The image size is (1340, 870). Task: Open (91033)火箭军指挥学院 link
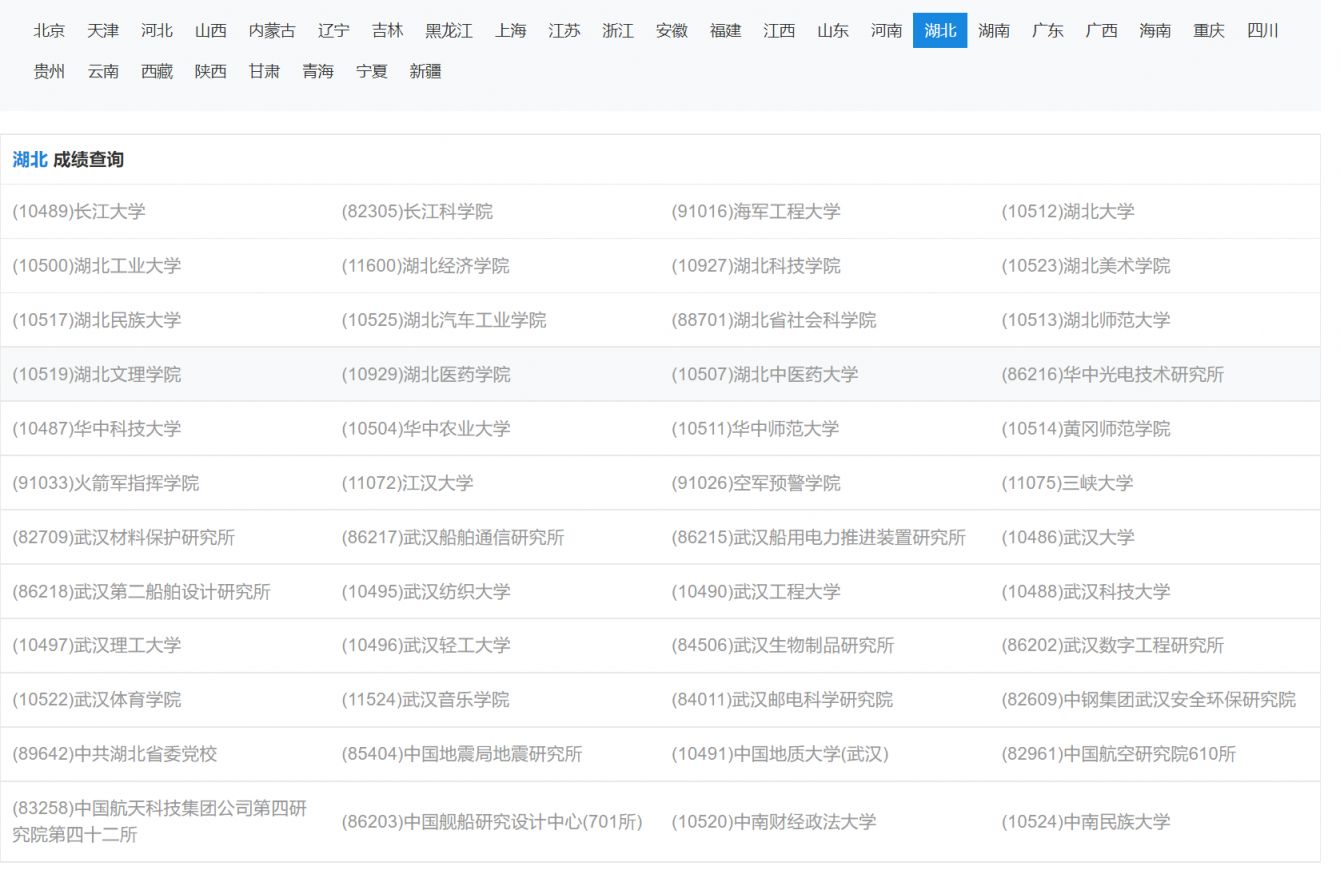106,483
